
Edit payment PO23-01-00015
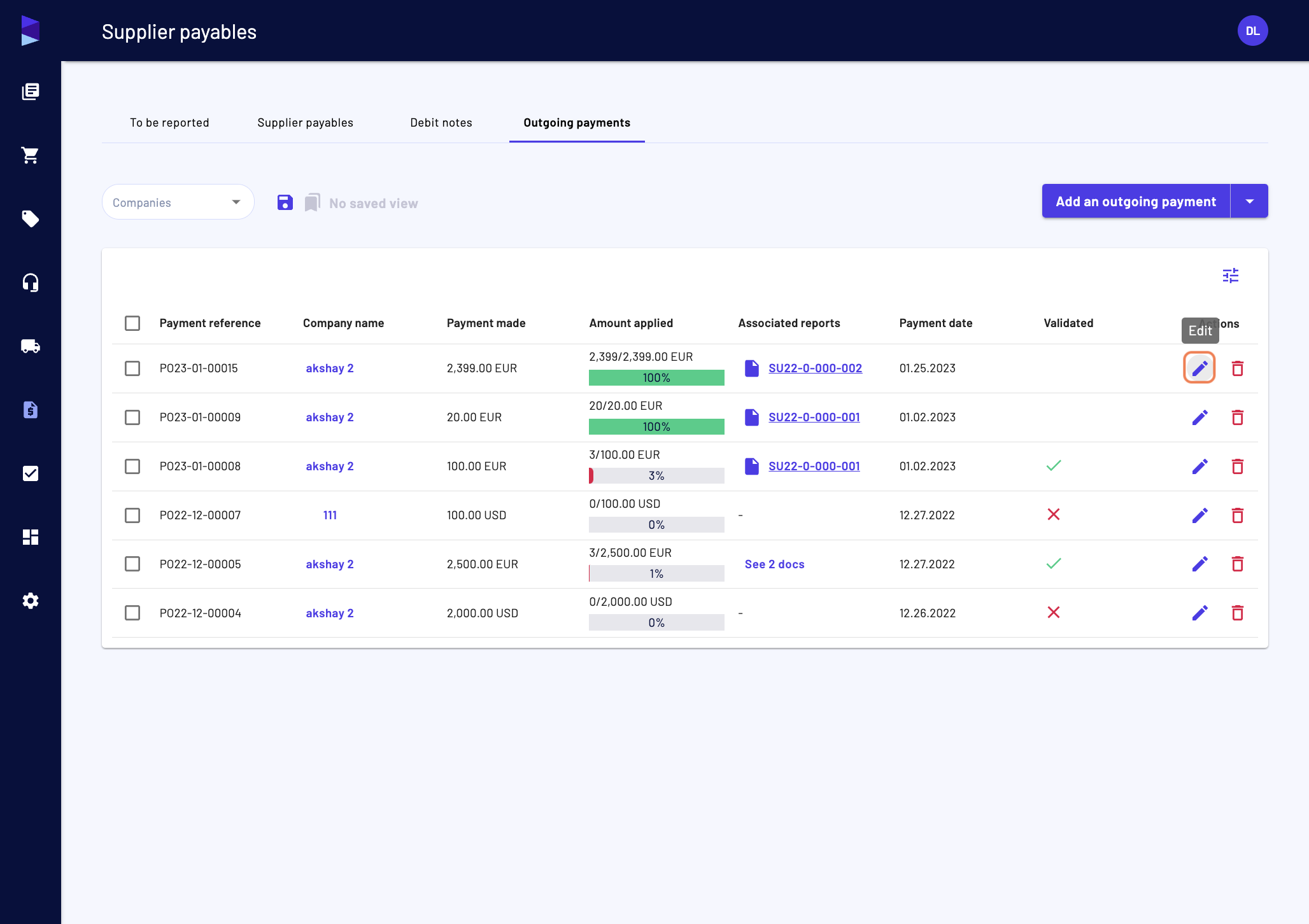pyautogui.click(x=1199, y=368)
